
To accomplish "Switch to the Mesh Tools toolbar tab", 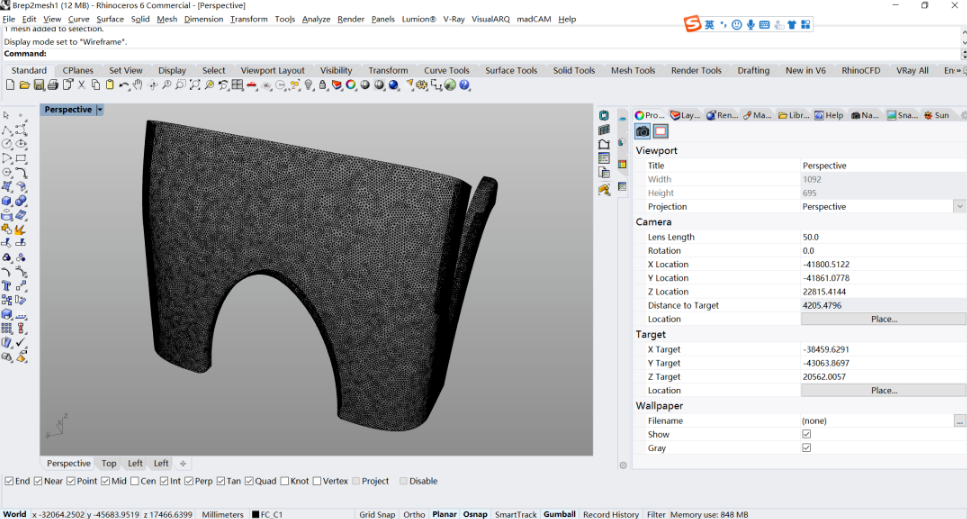I will (633, 70).
